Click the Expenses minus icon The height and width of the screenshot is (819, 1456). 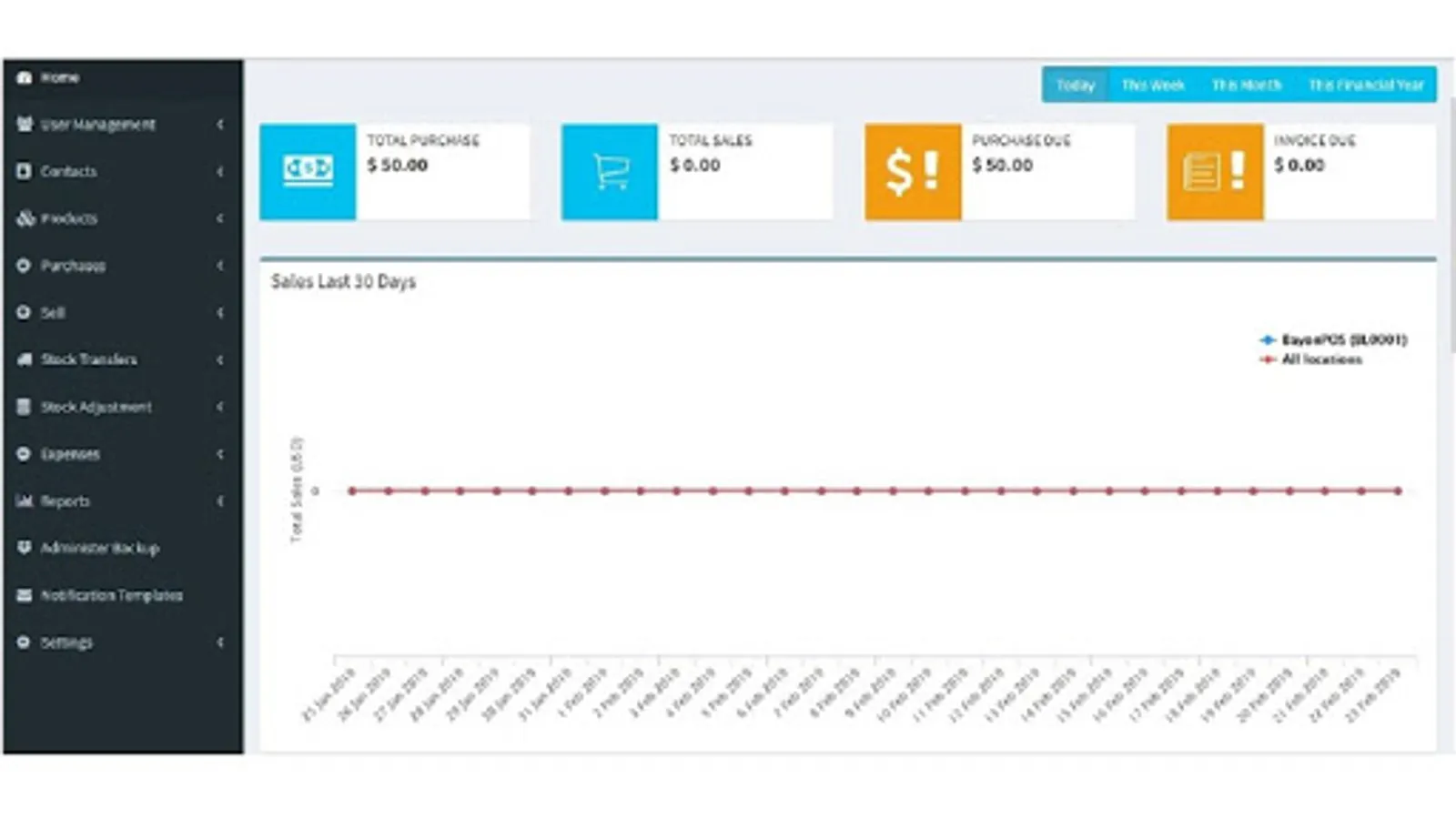[x=25, y=453]
